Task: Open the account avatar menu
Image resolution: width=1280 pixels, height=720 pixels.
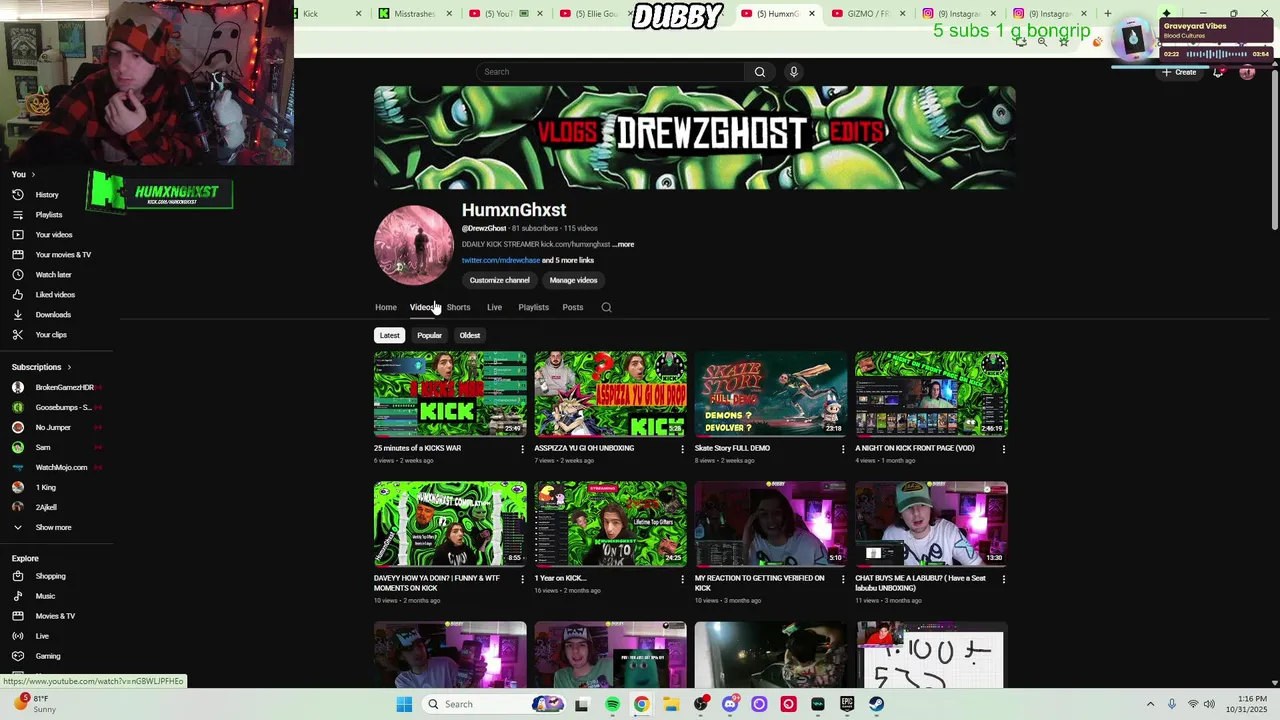Action: pyautogui.click(x=1247, y=72)
